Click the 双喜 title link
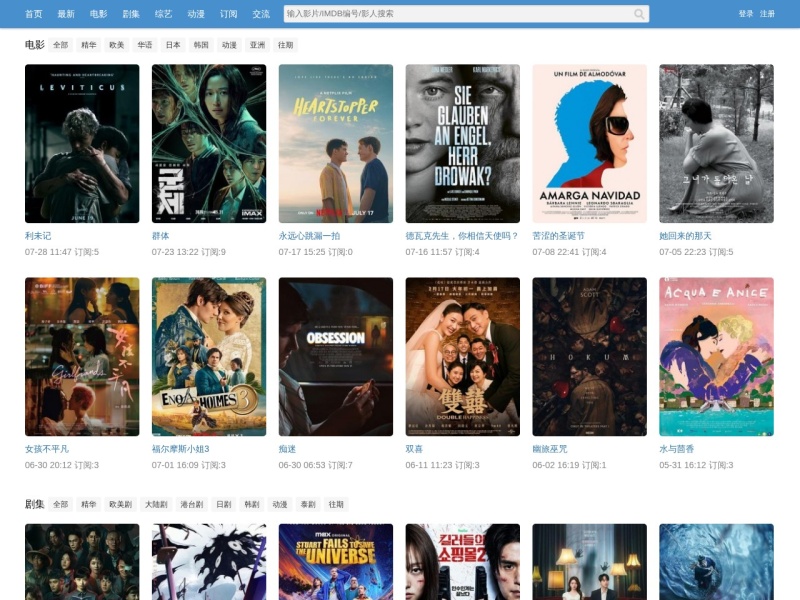Viewport: 800px width, 600px height. point(414,449)
